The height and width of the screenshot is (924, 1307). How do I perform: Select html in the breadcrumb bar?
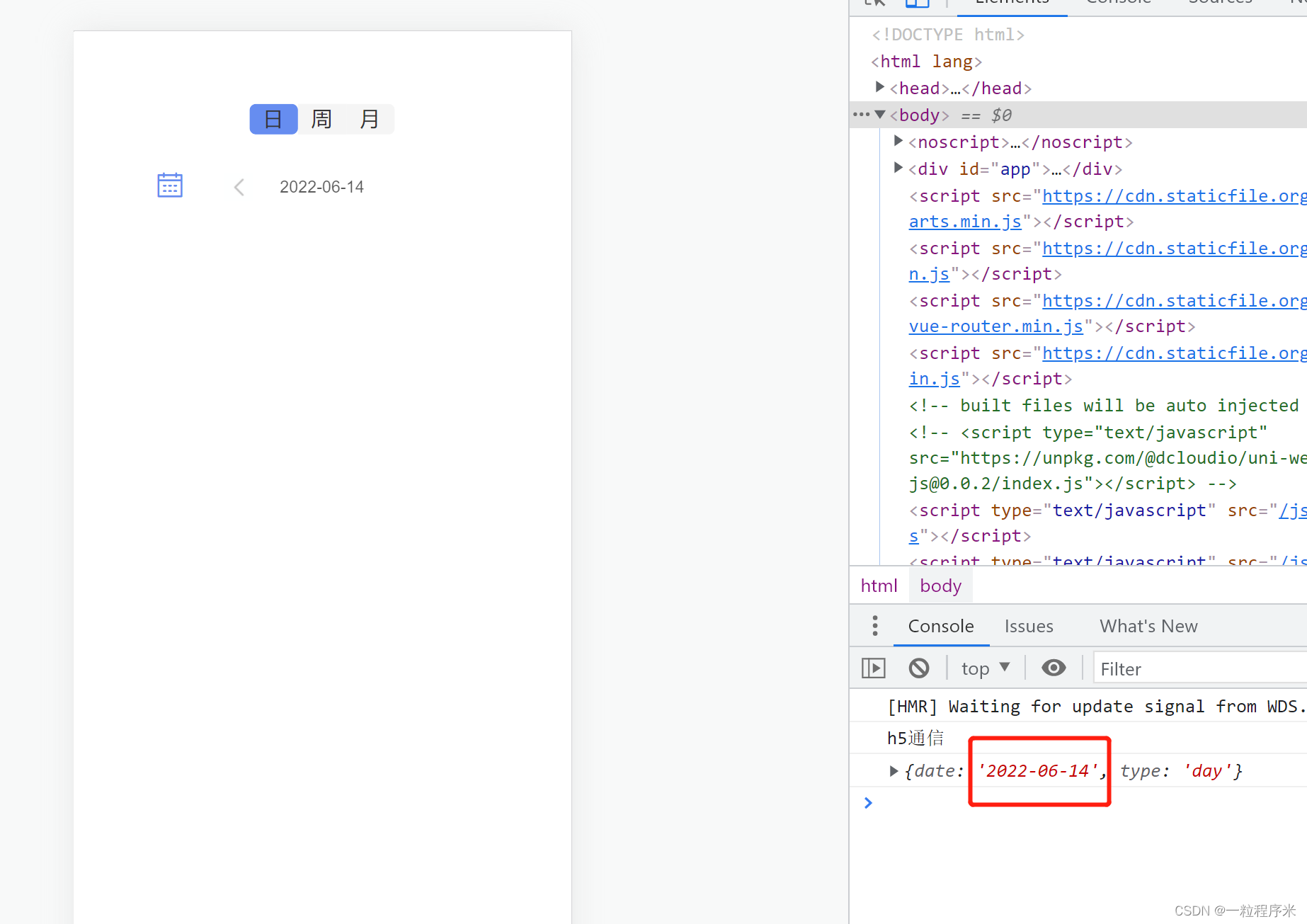coord(879,586)
